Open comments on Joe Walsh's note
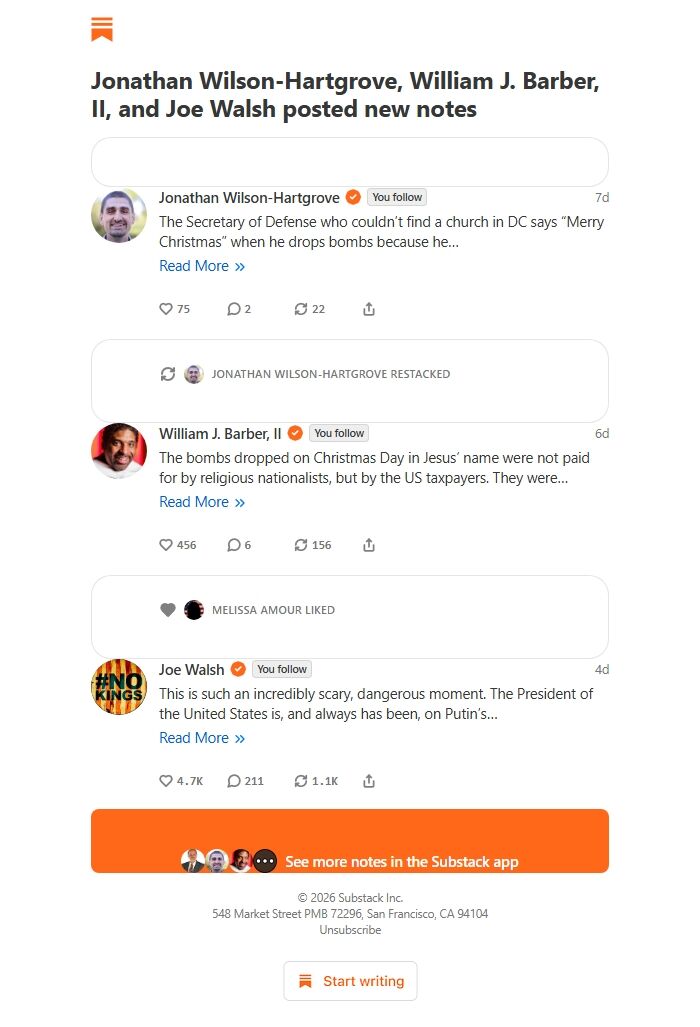This screenshot has width=700, height=1027. click(231, 781)
